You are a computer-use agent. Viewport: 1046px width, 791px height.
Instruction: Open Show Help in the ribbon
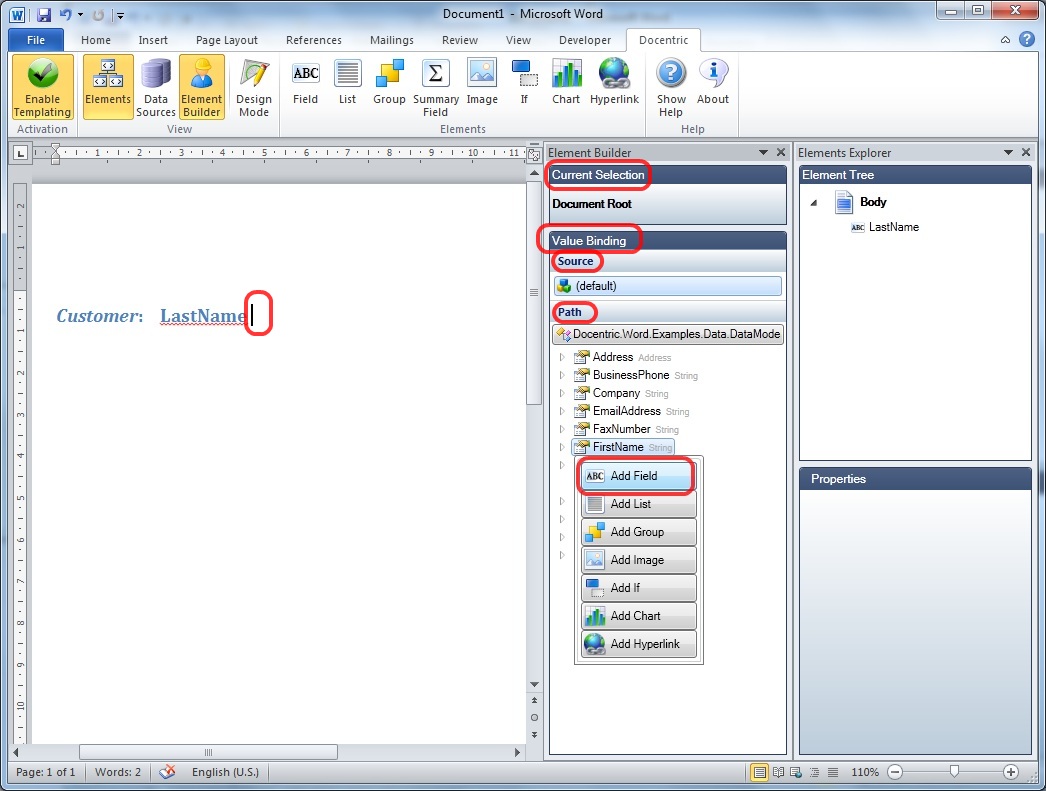click(x=671, y=88)
